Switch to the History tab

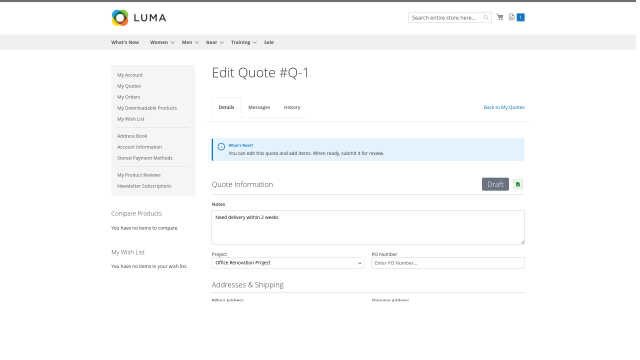(x=292, y=107)
